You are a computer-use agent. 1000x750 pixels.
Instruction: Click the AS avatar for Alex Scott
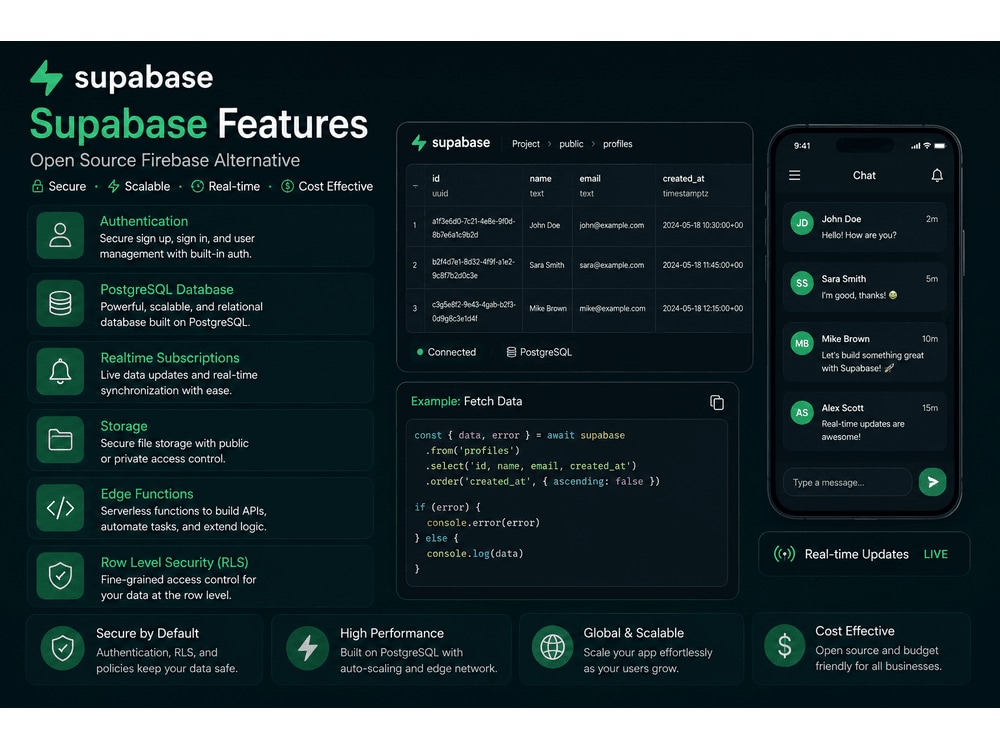point(802,413)
